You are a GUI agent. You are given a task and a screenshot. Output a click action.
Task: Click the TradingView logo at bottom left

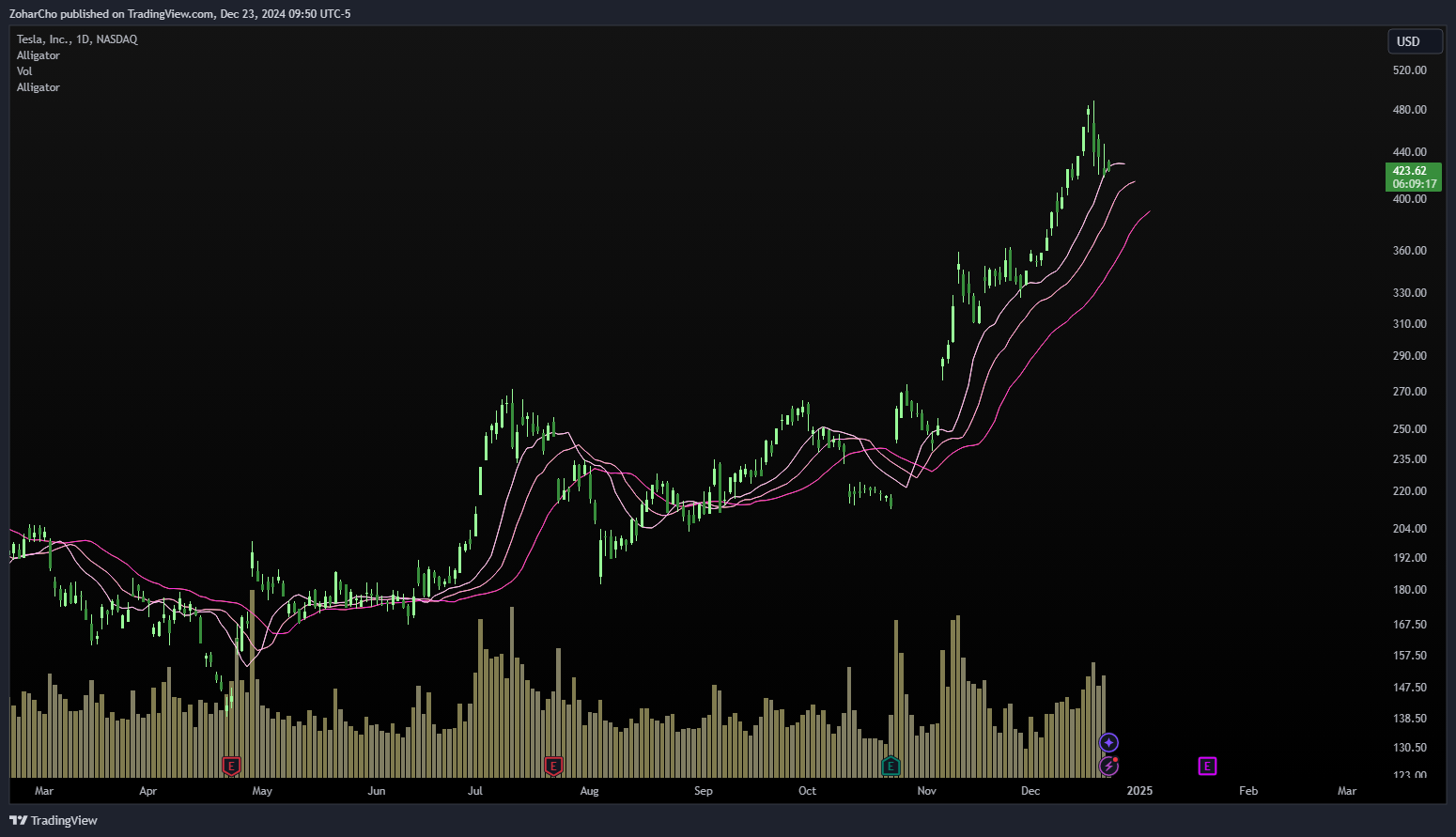54,820
